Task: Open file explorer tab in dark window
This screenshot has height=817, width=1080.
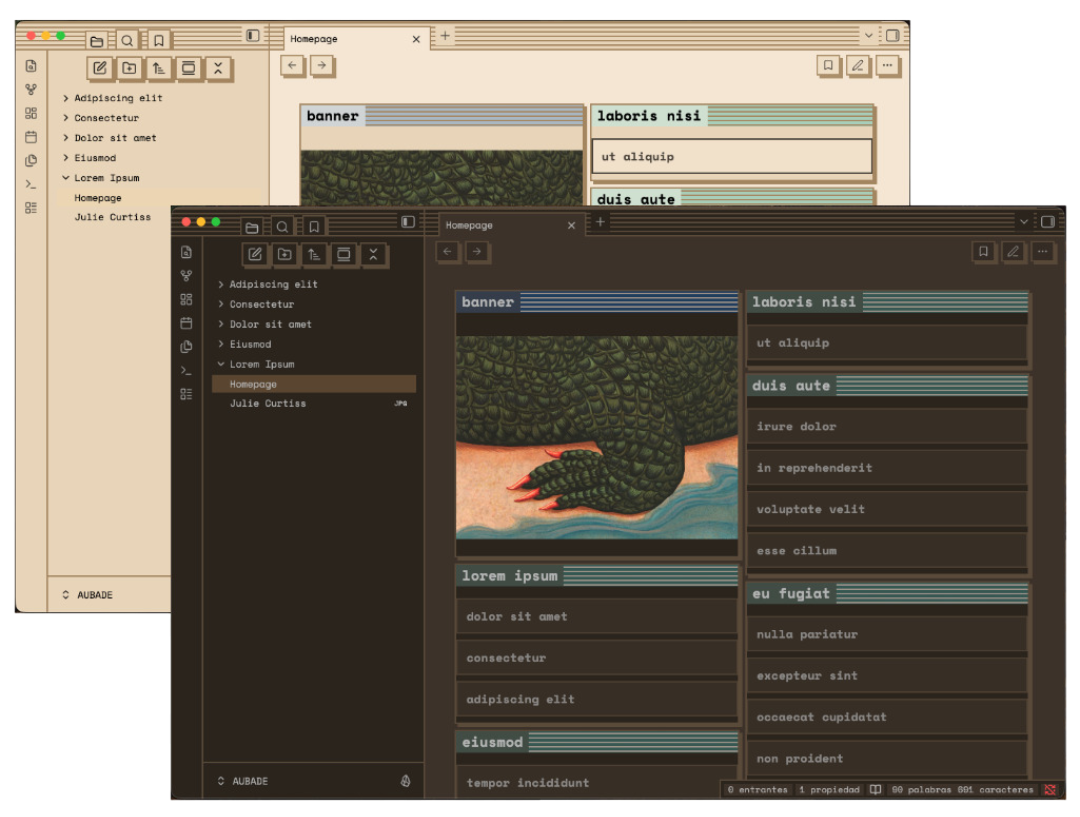Action: (252, 227)
